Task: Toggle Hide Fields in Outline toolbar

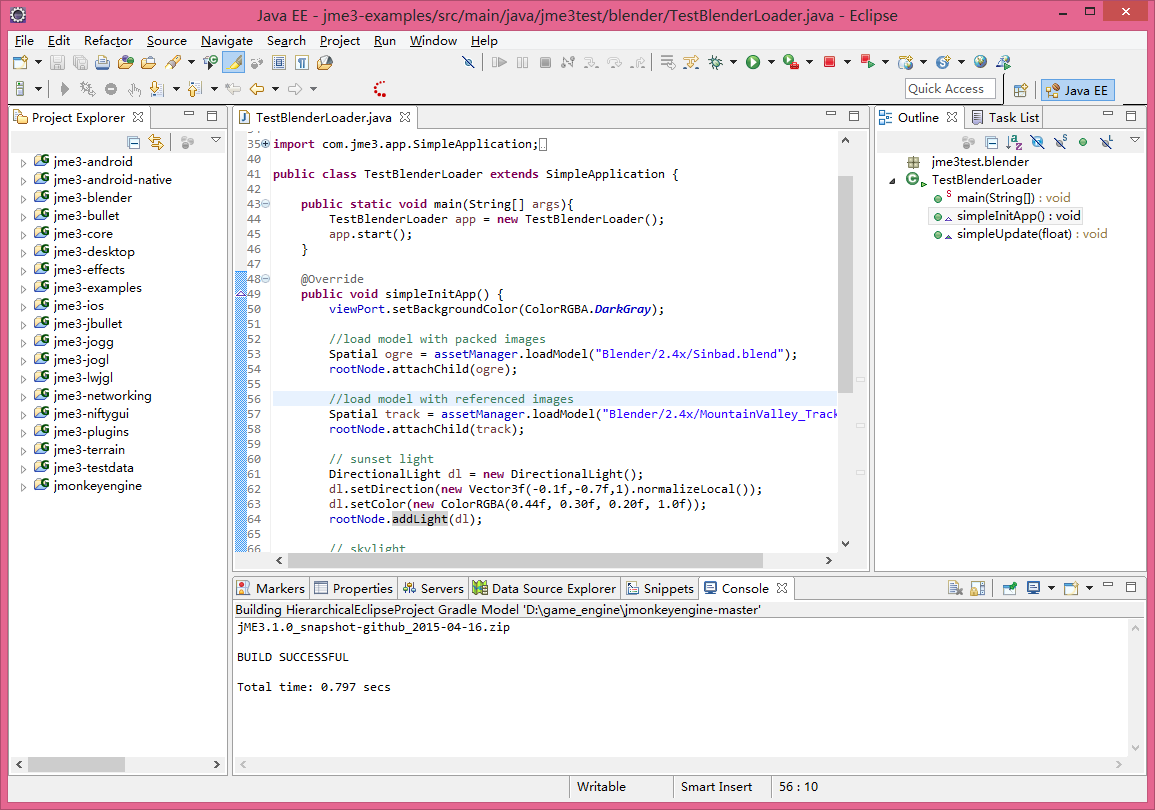Action: pyautogui.click(x=1037, y=142)
